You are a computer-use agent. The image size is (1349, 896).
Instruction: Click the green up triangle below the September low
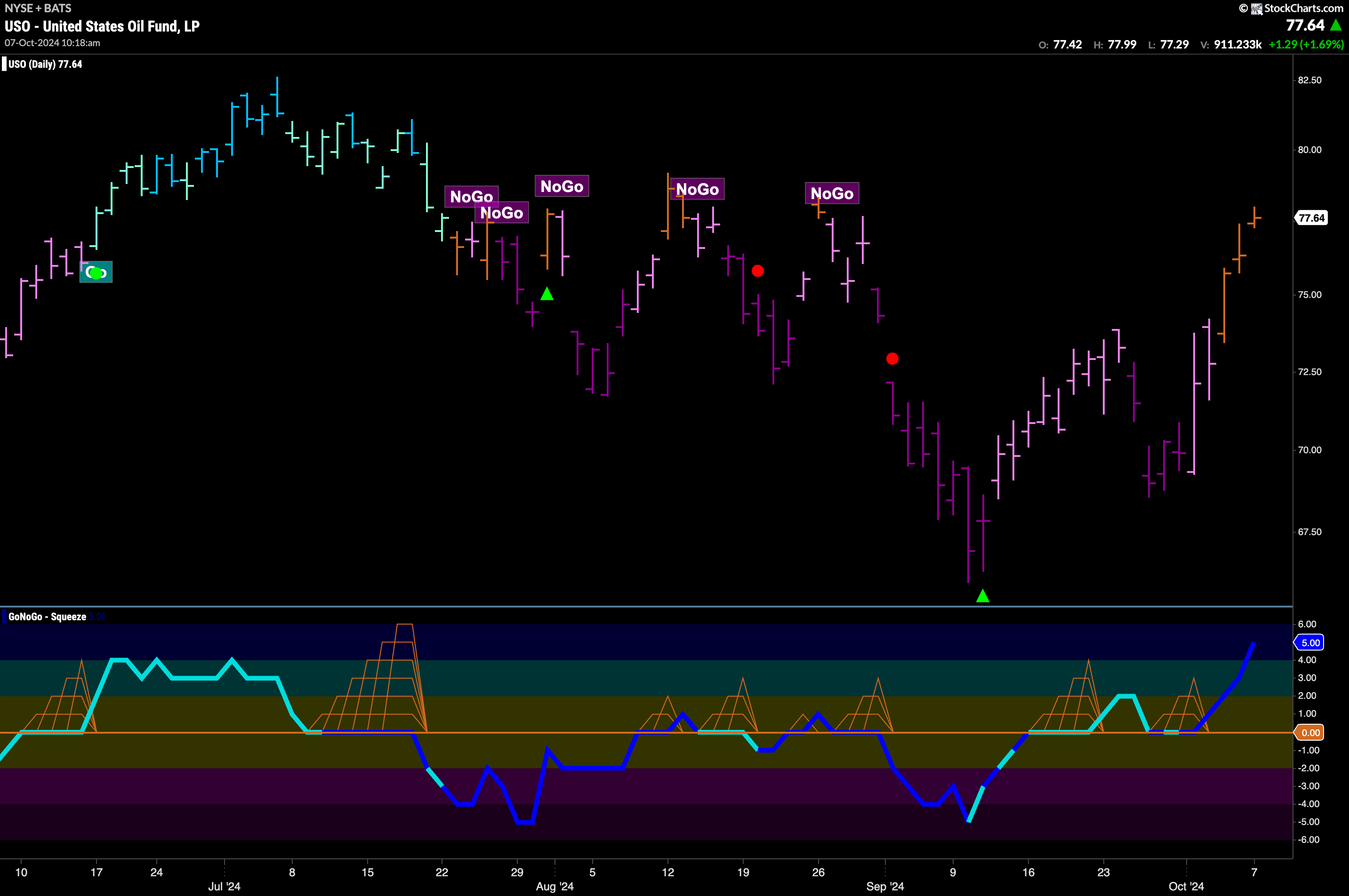coord(983,596)
